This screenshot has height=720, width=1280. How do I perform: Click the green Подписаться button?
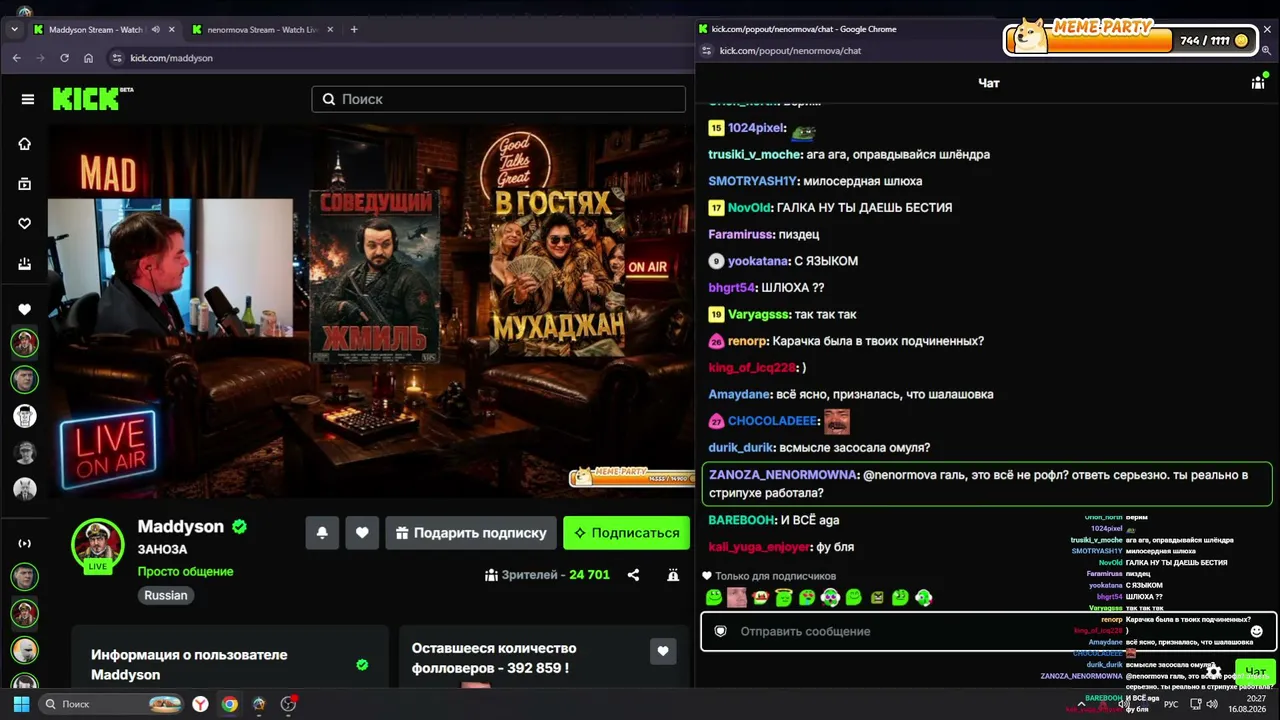tap(627, 533)
